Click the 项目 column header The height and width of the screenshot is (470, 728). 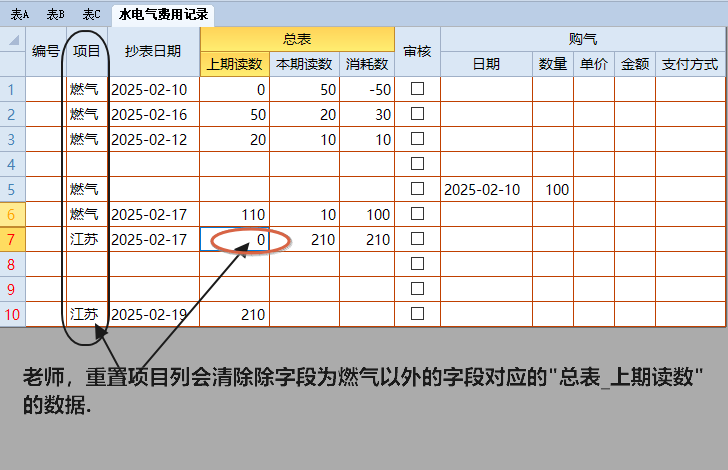(87, 52)
